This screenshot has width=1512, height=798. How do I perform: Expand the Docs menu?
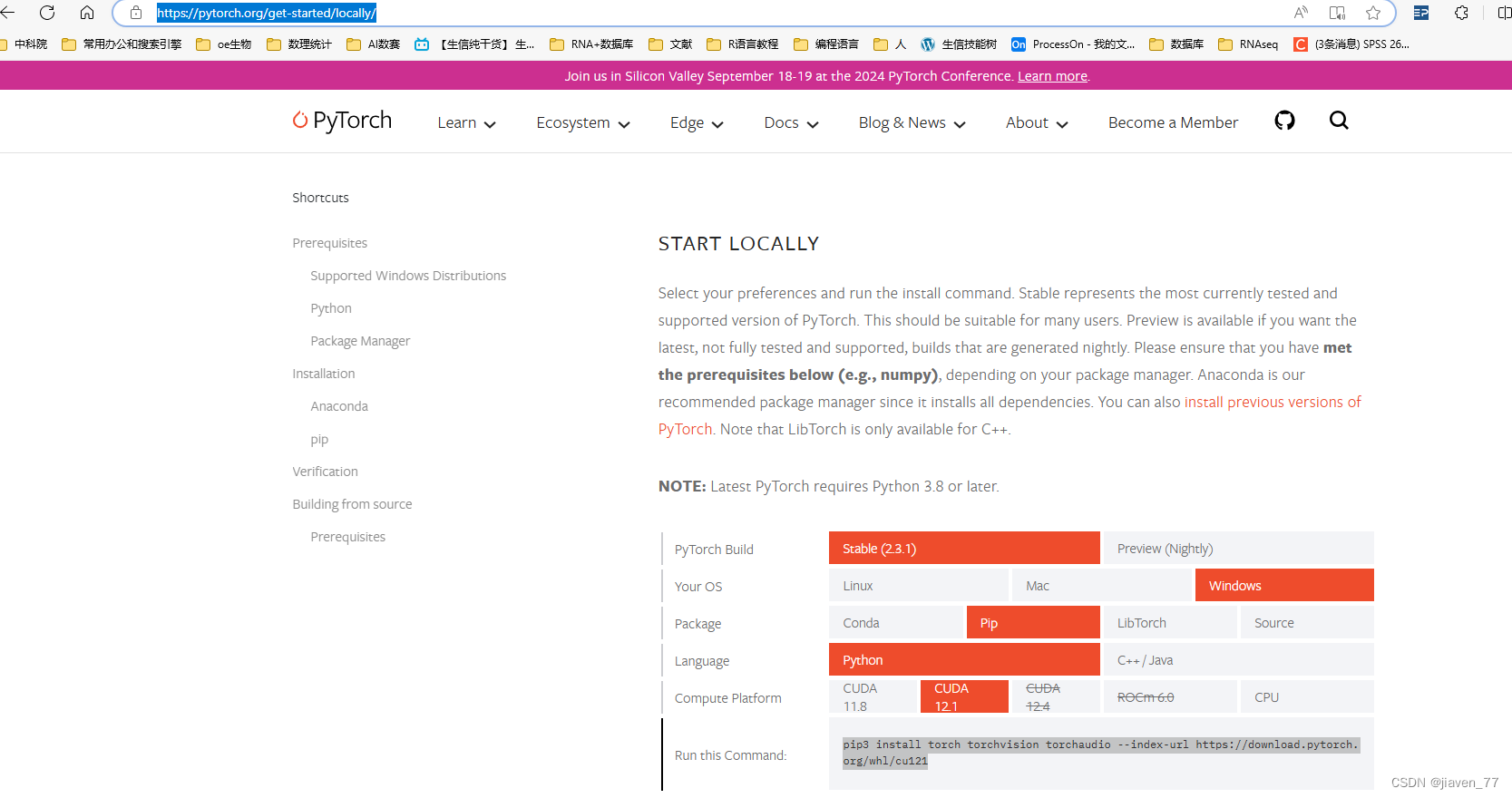pyautogui.click(x=791, y=122)
